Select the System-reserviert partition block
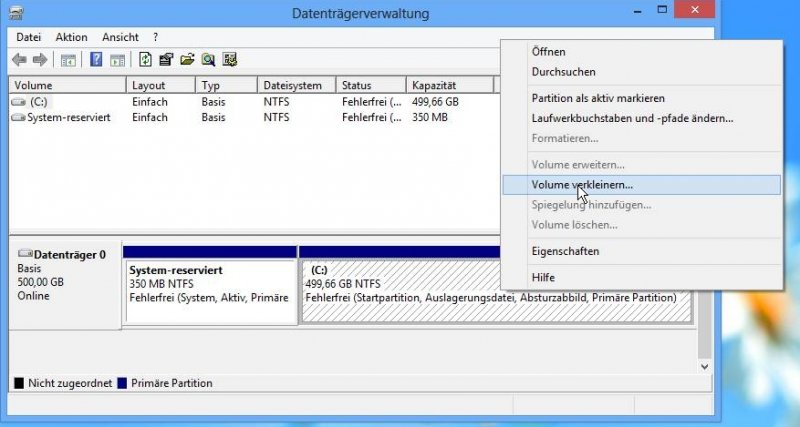The width and height of the screenshot is (800, 427). coord(210,285)
